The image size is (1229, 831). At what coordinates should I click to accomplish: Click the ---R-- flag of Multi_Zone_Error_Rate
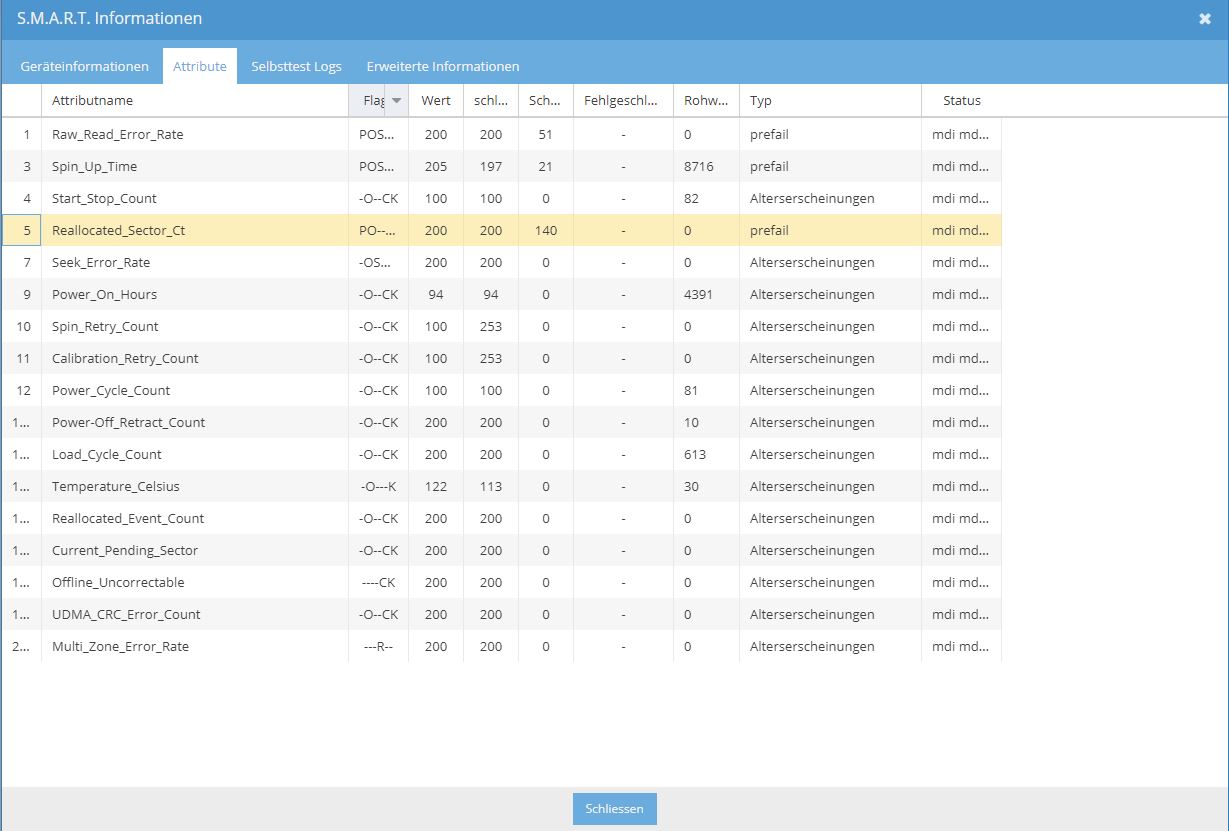pyautogui.click(x=379, y=646)
